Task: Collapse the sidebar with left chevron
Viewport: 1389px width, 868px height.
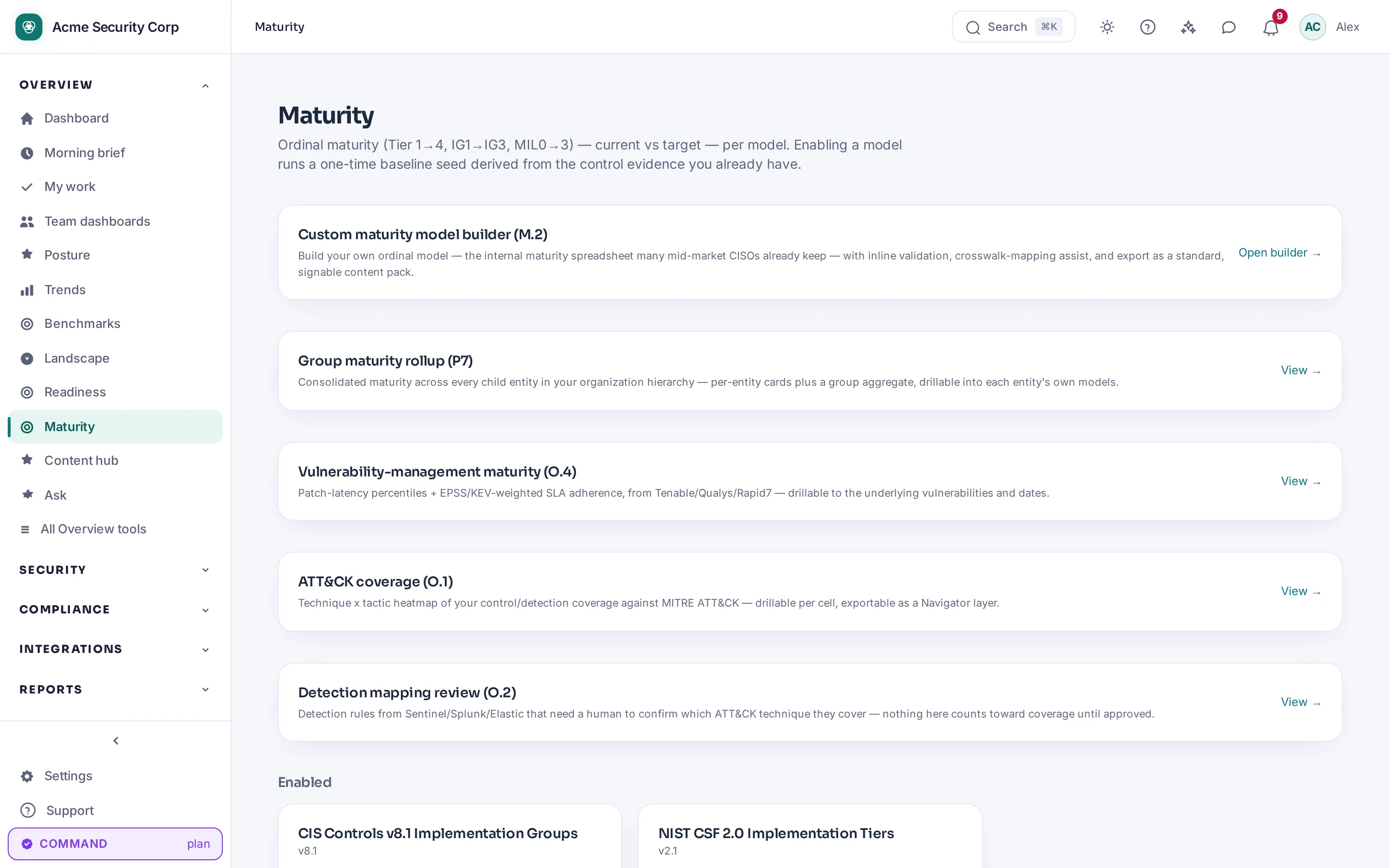Action: (116, 741)
